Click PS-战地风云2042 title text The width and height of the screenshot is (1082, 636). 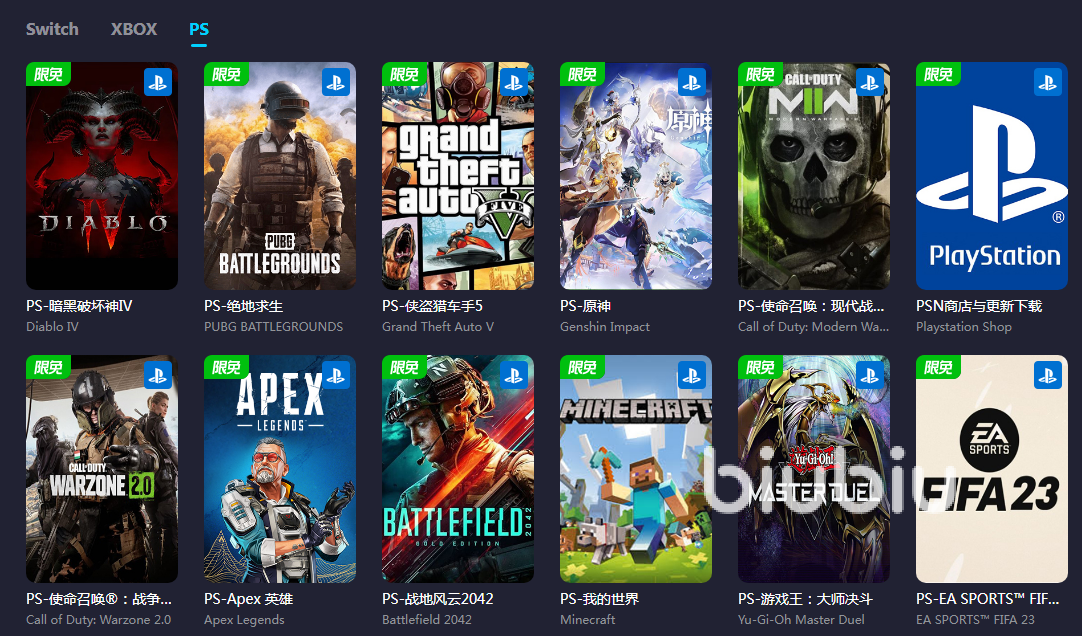point(438,599)
